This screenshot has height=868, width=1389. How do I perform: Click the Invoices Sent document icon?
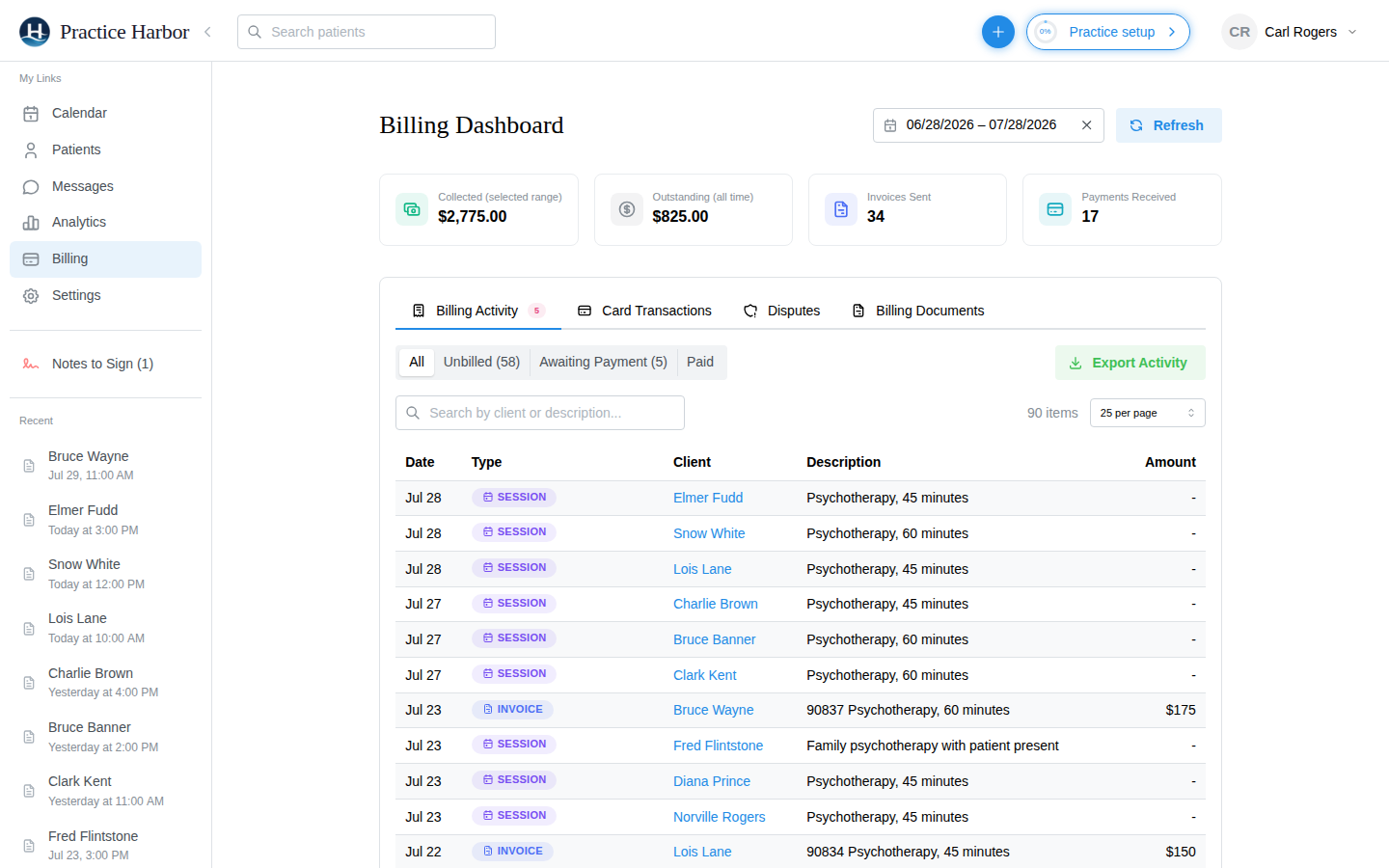[x=841, y=209]
